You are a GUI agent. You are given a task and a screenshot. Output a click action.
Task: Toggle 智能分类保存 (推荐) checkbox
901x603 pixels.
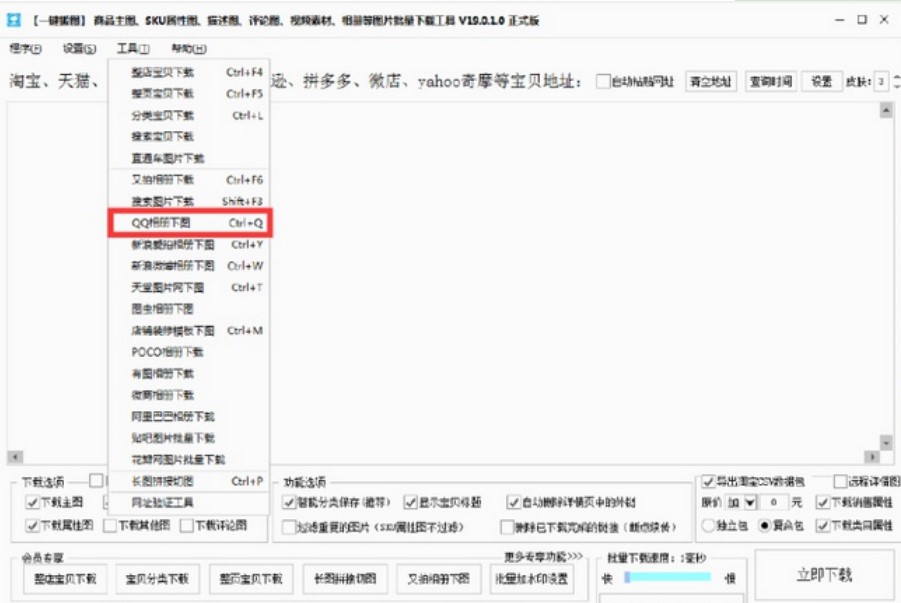click(x=289, y=502)
